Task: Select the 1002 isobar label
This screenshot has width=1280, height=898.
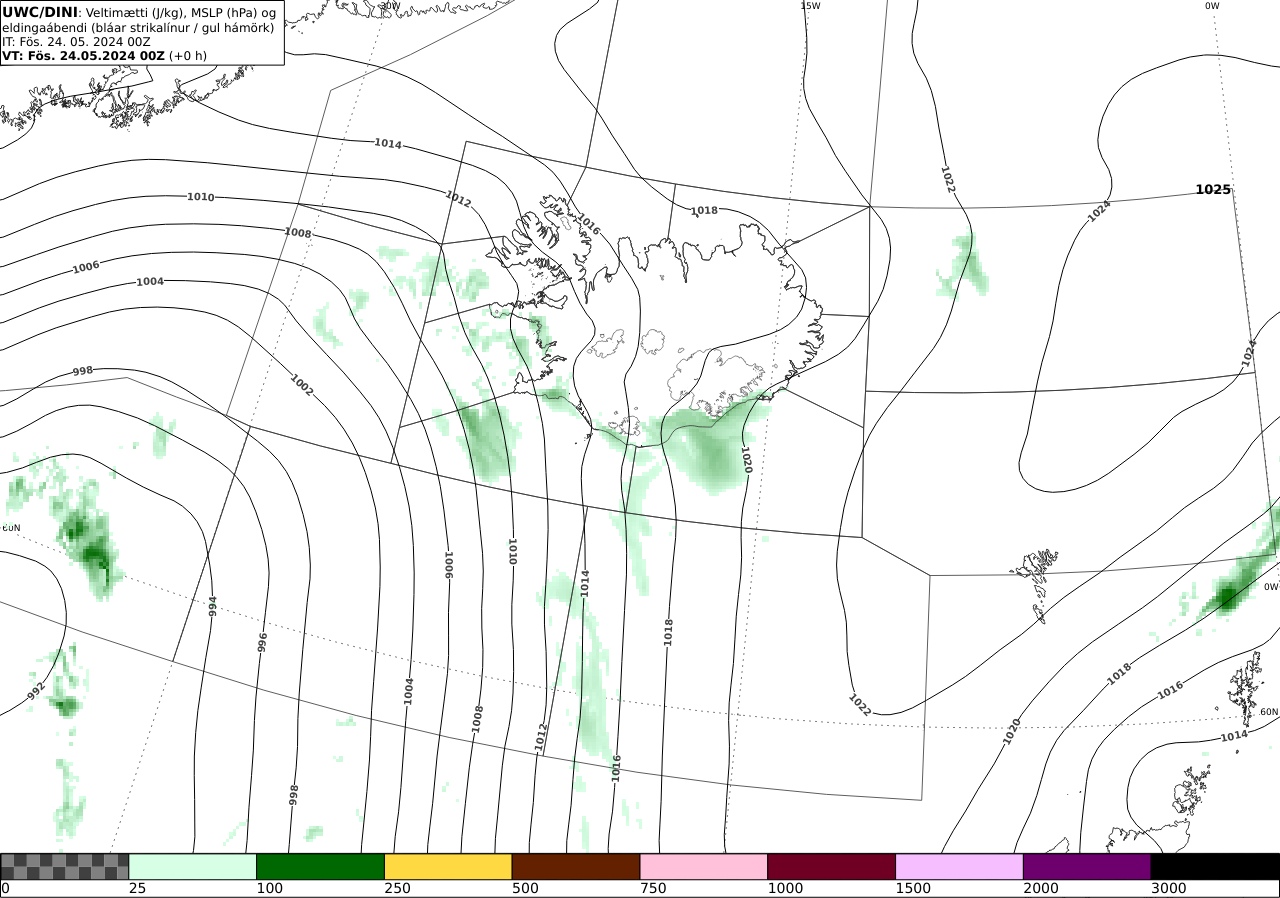Action: point(301,385)
